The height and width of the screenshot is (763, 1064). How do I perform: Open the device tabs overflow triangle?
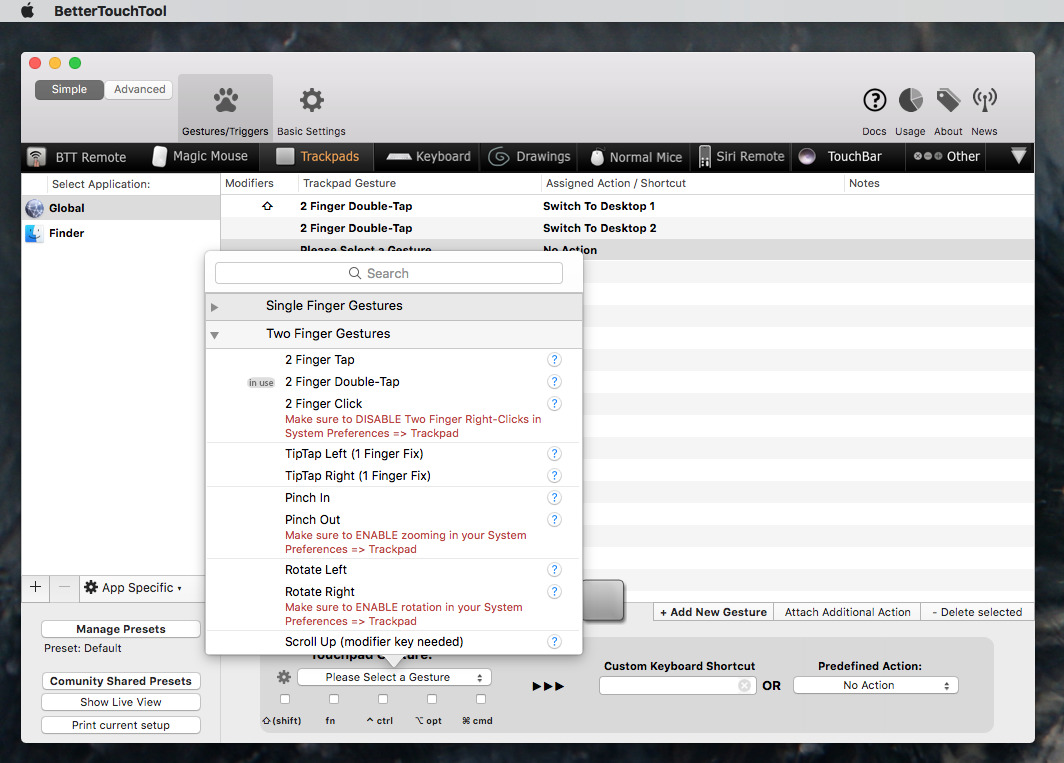tap(1018, 156)
